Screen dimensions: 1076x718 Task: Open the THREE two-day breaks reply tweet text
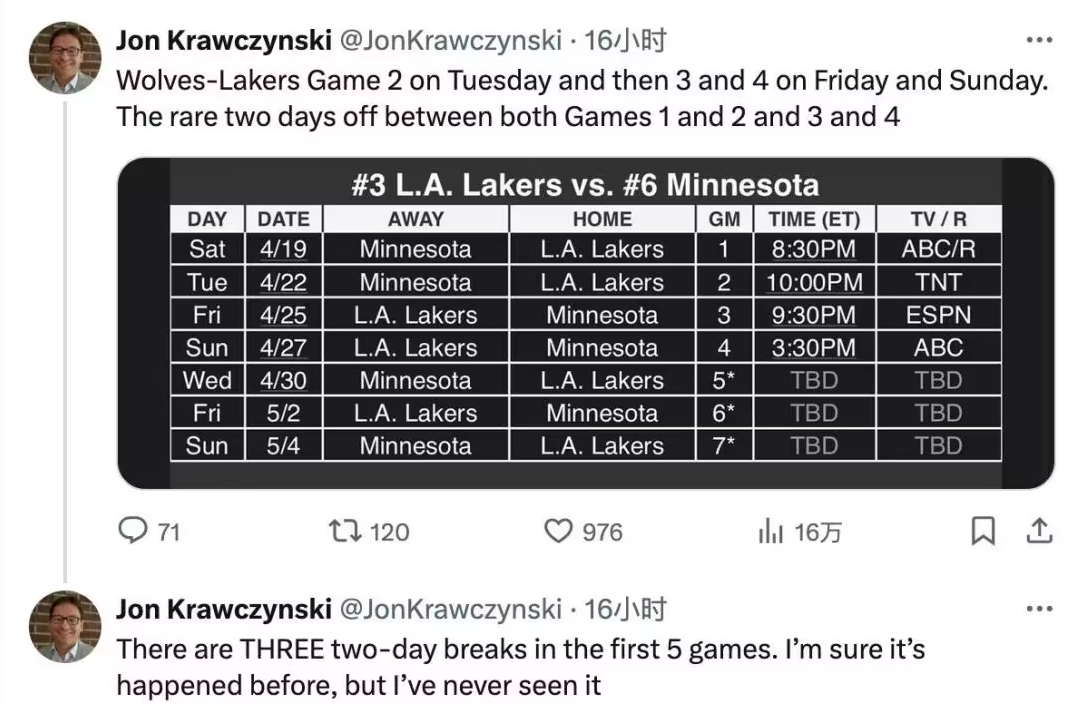[520, 667]
